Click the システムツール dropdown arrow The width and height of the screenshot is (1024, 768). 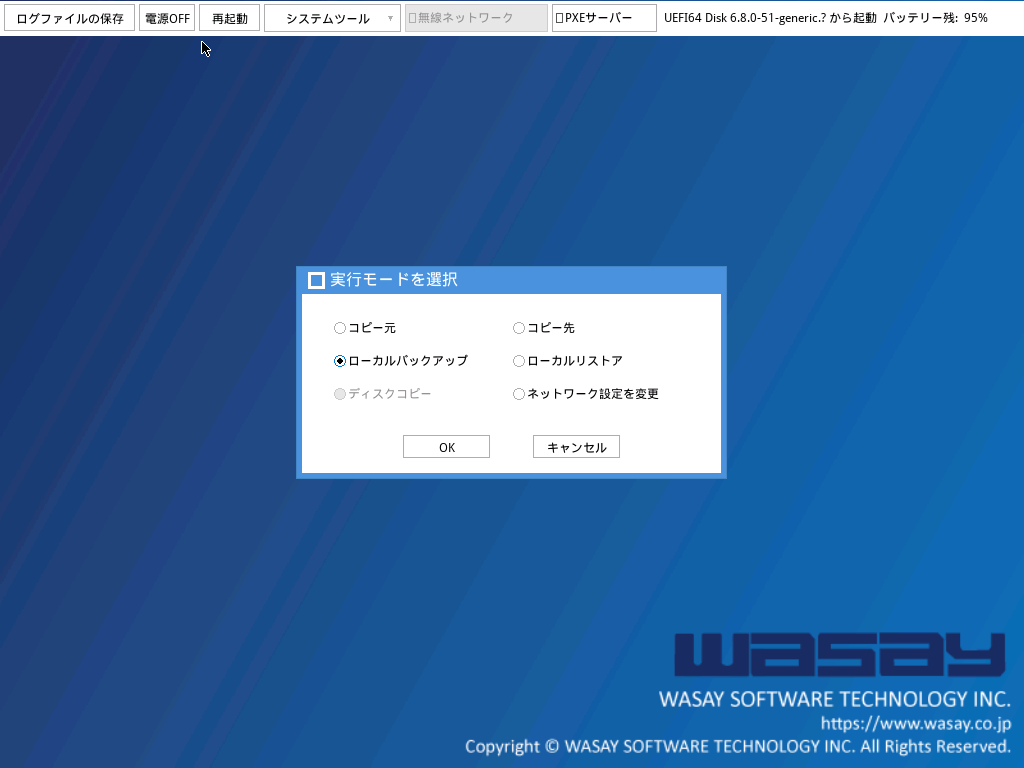[390, 18]
